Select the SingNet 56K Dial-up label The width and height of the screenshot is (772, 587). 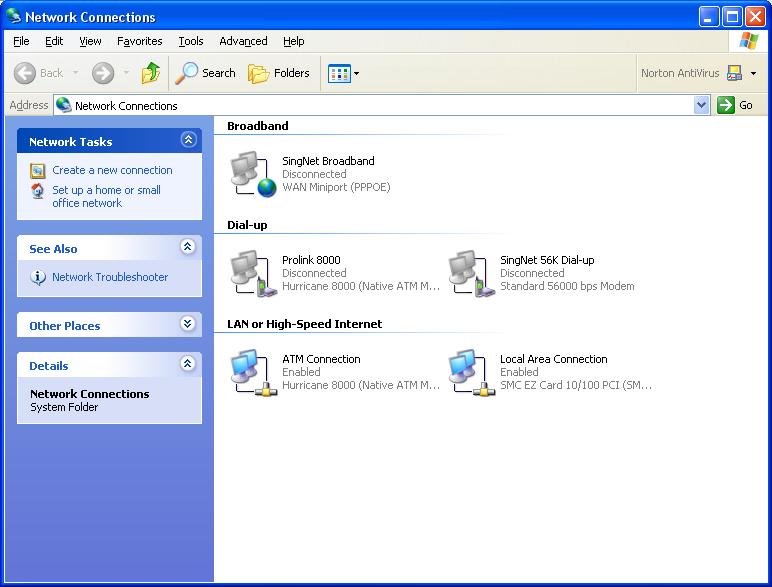pos(547,260)
